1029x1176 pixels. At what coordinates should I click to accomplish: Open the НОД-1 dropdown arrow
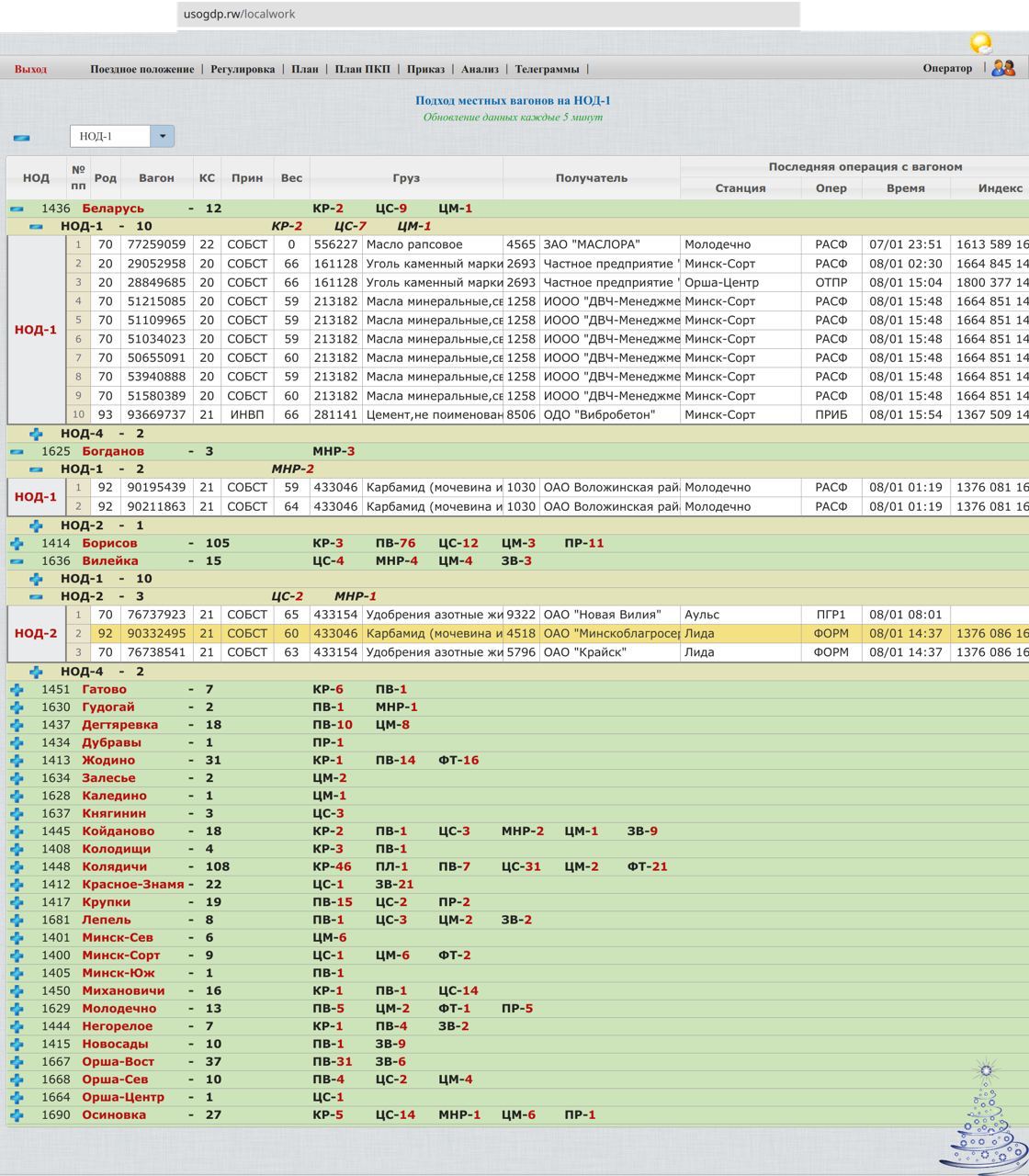click(x=163, y=136)
